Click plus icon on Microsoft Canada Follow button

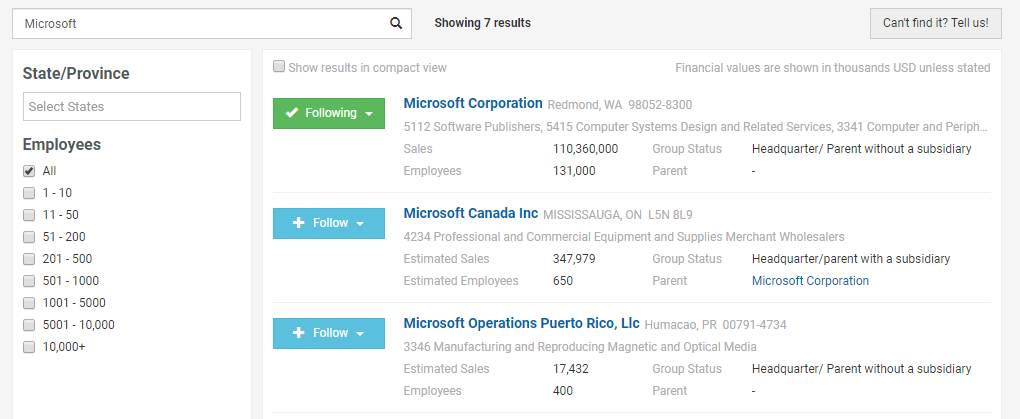(x=299, y=223)
